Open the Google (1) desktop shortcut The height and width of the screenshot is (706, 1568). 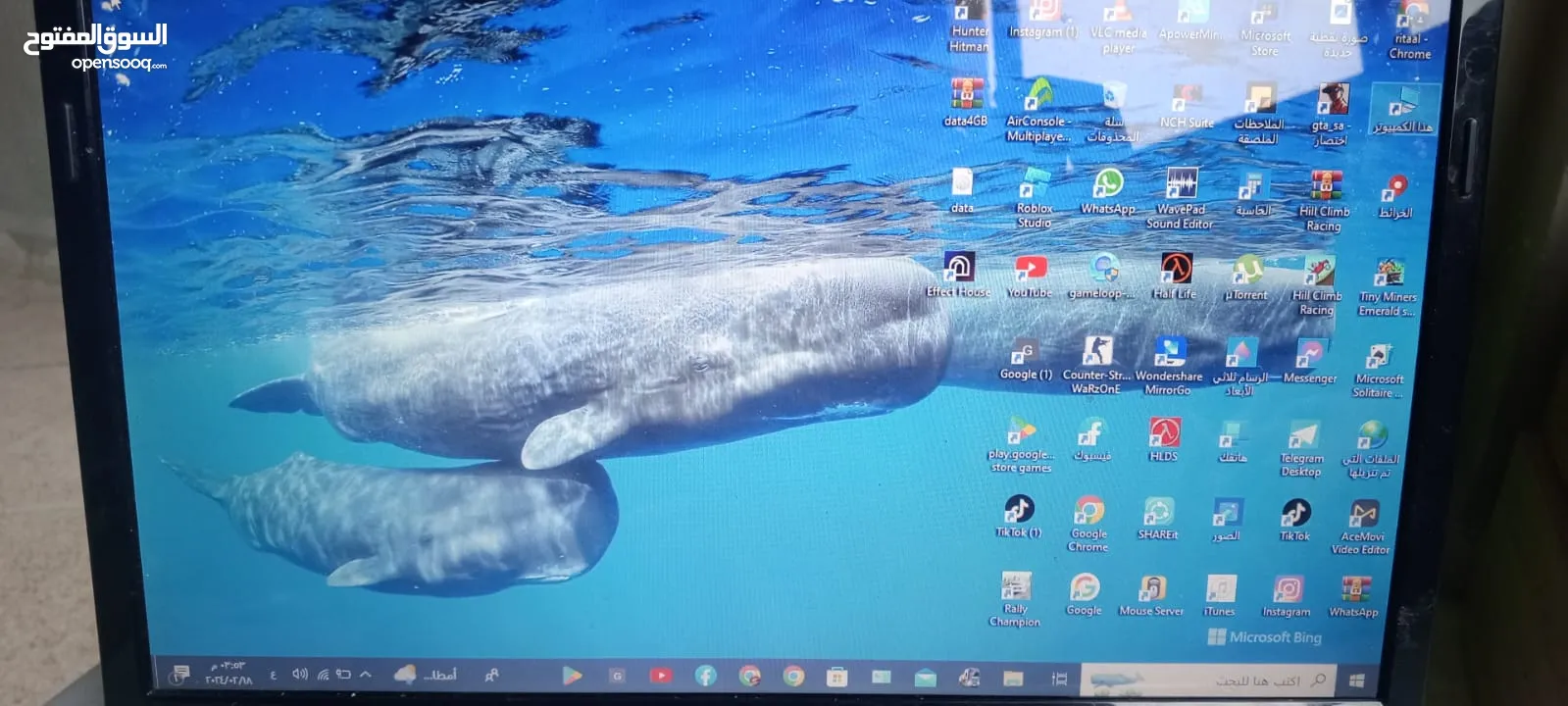pyautogui.click(x=1025, y=359)
